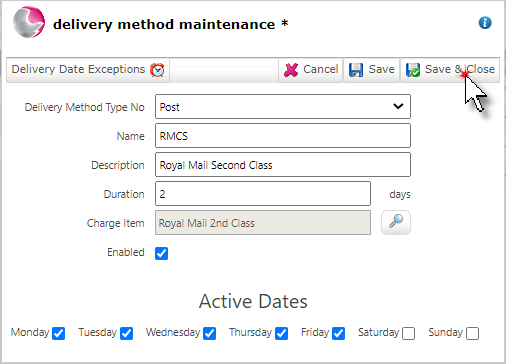Open Delivery Date Exceptions
This screenshot has width=506, height=364.
[x=88, y=70]
